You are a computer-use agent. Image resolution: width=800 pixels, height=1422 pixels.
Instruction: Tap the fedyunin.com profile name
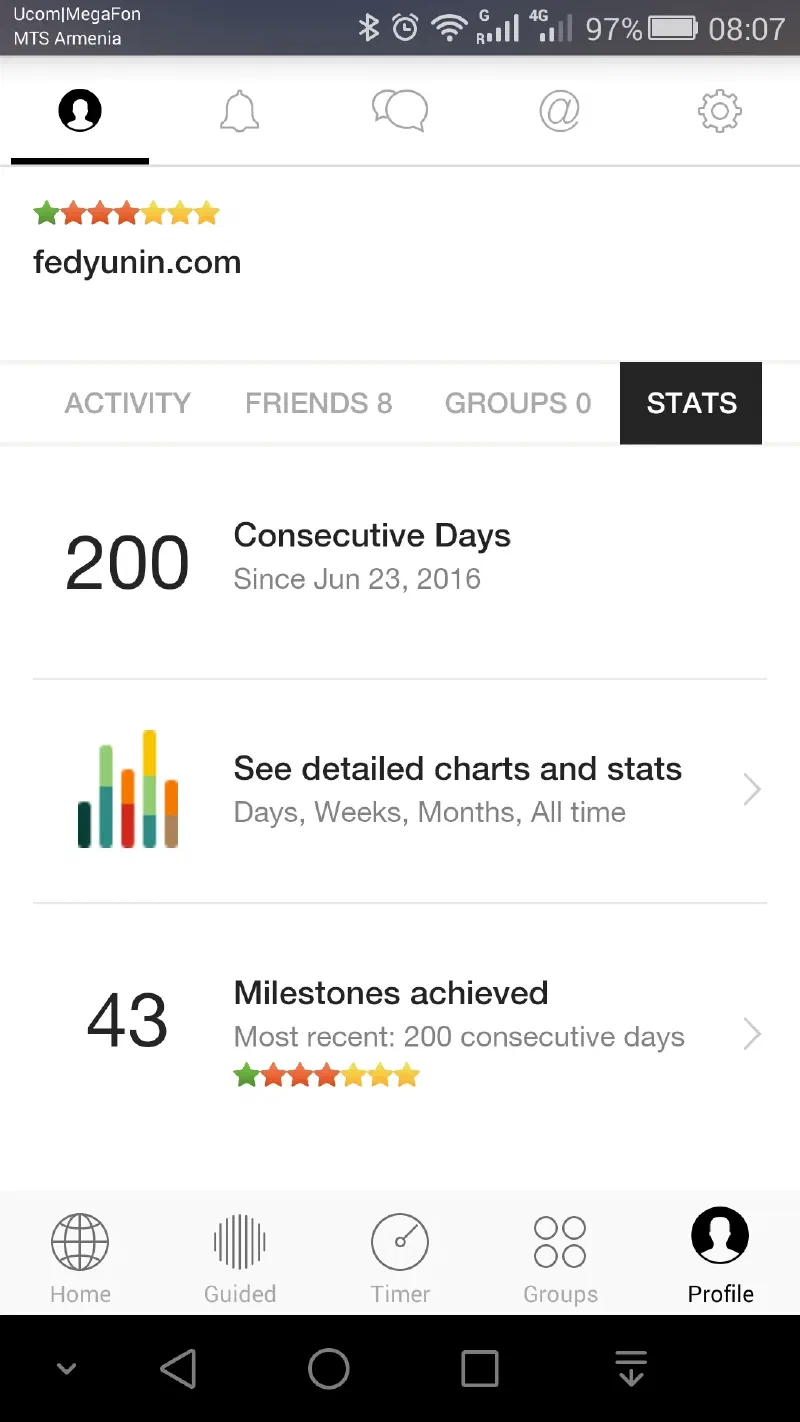tap(137, 263)
